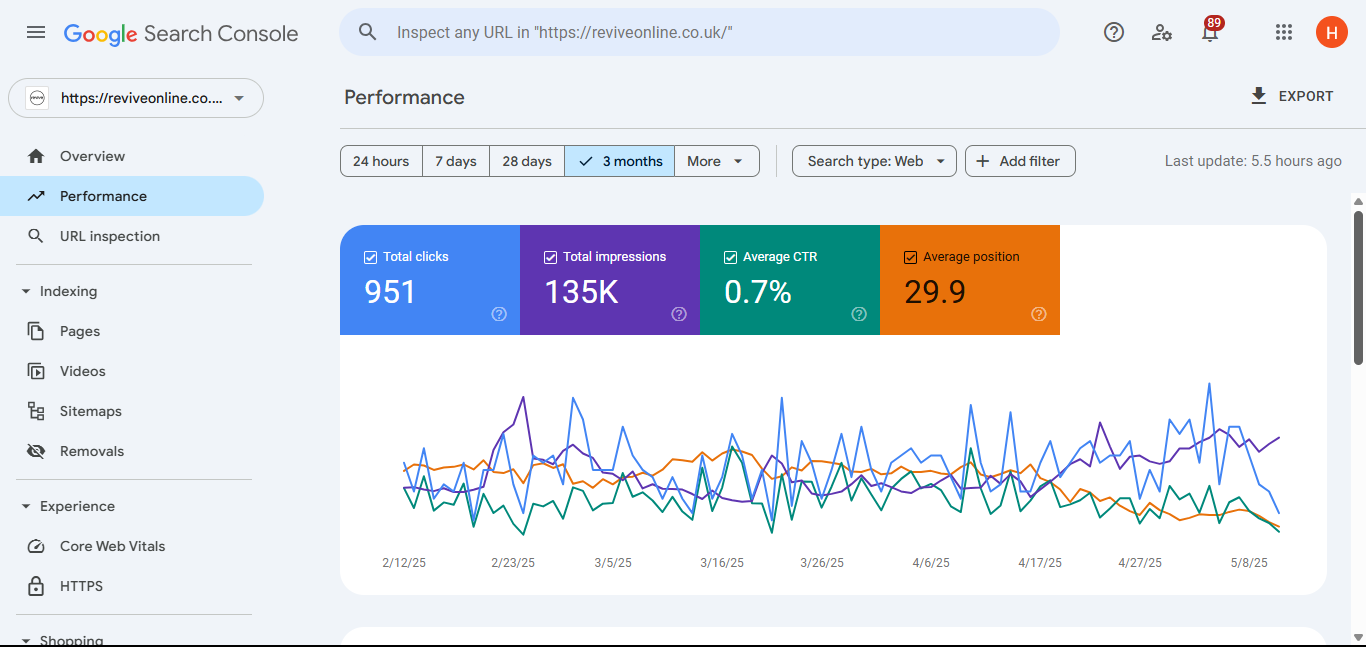Image resolution: width=1366 pixels, height=647 pixels.
Task: Click help icon on Total impressions card
Action: coord(679,314)
